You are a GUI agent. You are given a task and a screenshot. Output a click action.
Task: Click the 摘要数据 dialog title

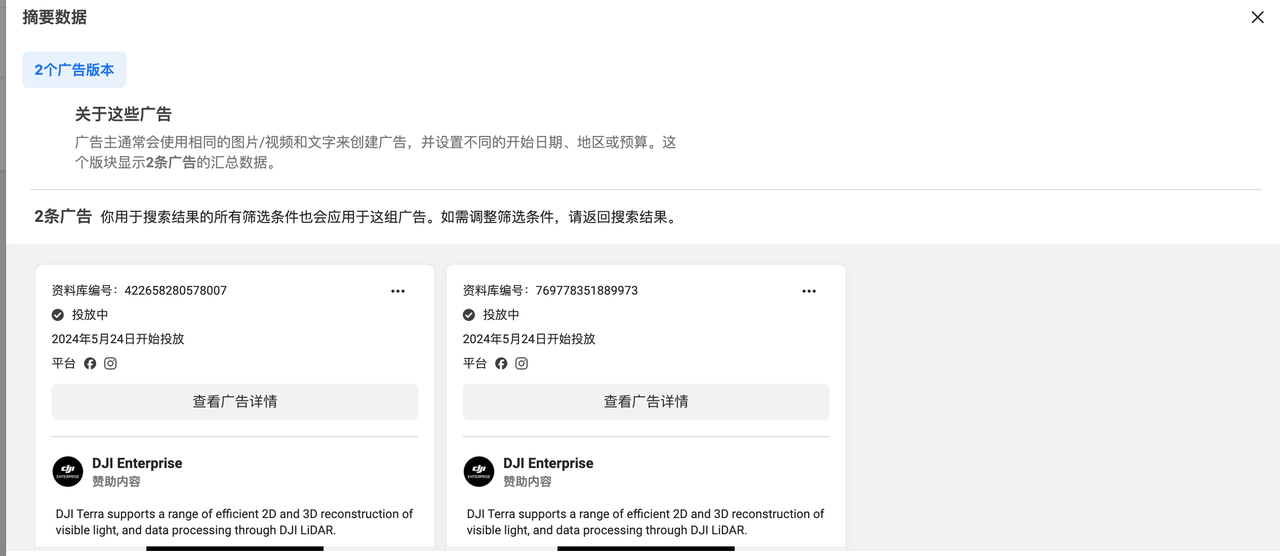point(55,17)
